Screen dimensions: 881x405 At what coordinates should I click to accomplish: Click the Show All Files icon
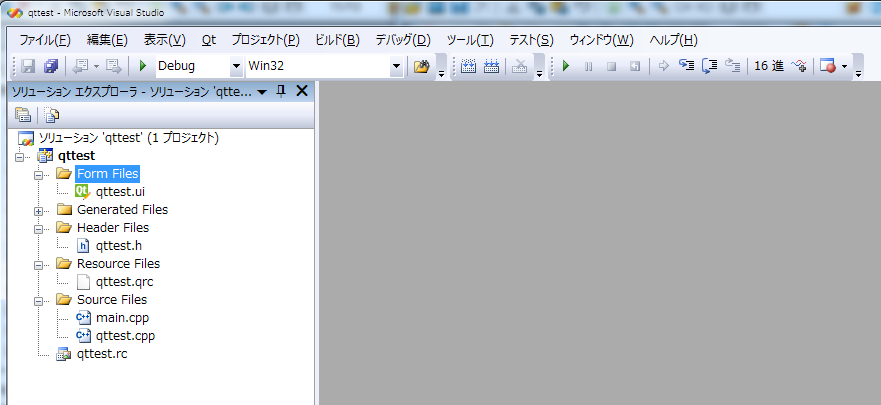click(x=52, y=115)
